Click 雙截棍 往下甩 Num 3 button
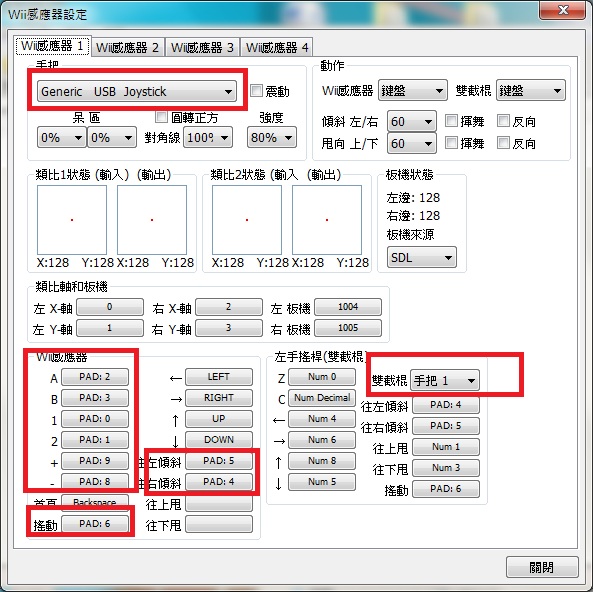This screenshot has height=592, width=593. [x=446, y=468]
